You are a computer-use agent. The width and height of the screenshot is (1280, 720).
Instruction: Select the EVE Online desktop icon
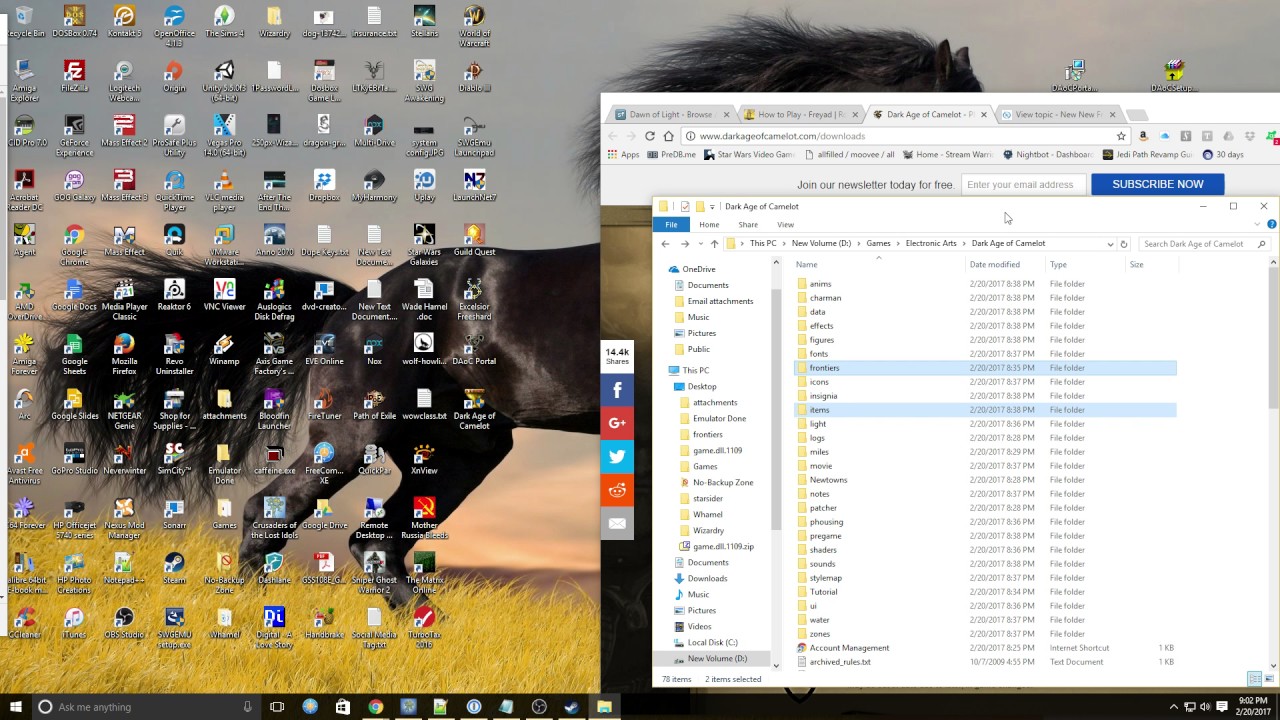324,349
